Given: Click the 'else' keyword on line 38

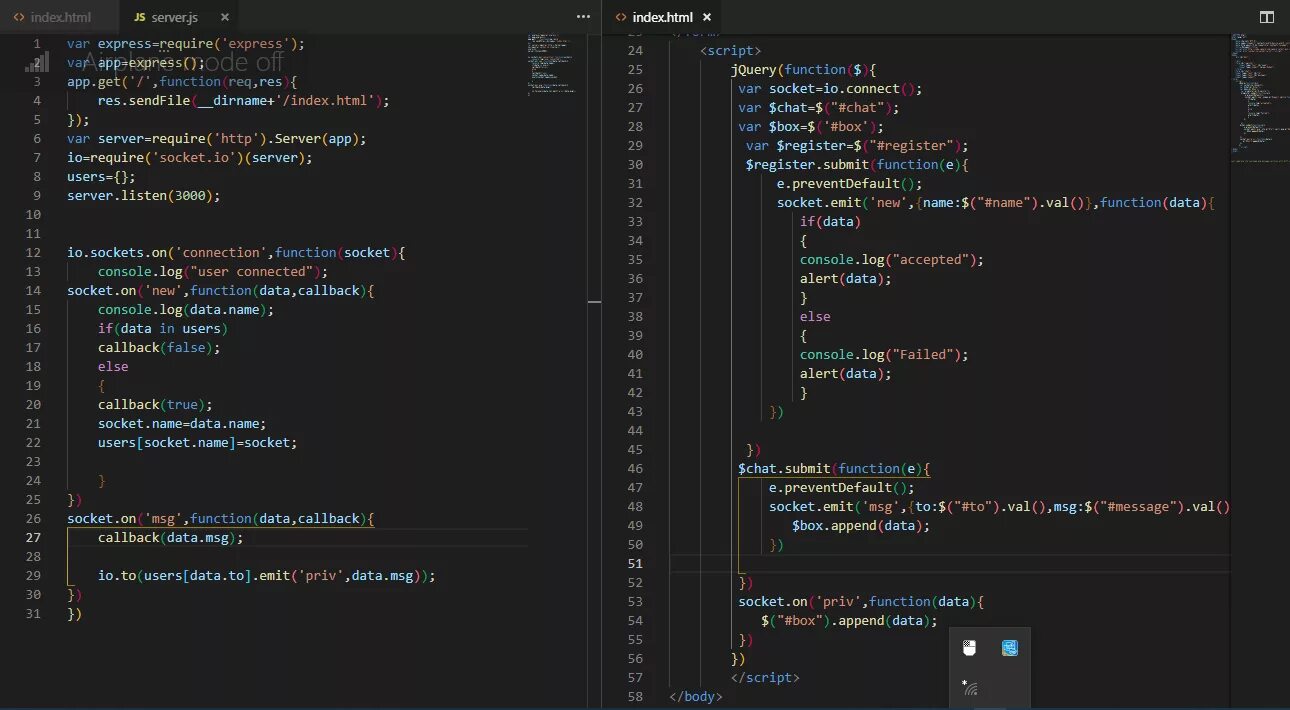Looking at the screenshot, I should 815,316.
